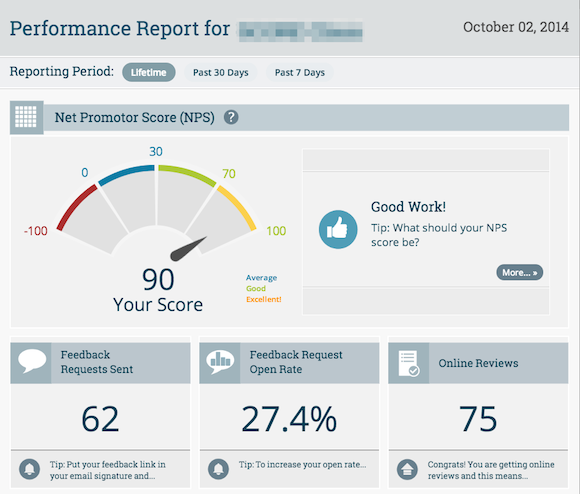Click the 'October 02, 2014' date
Screen dimensions: 580x494
[x=516, y=27]
